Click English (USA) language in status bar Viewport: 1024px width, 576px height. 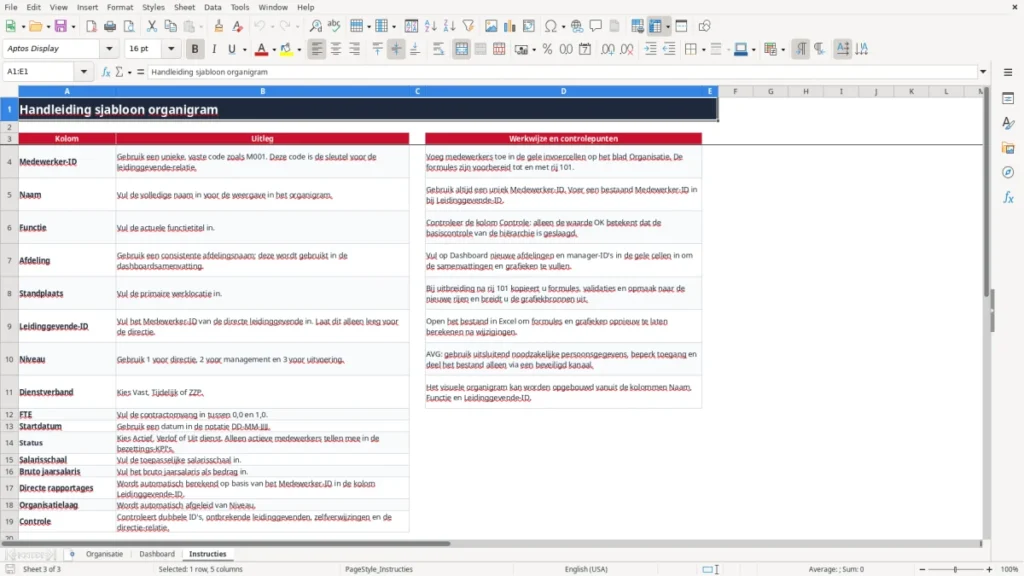pos(586,569)
